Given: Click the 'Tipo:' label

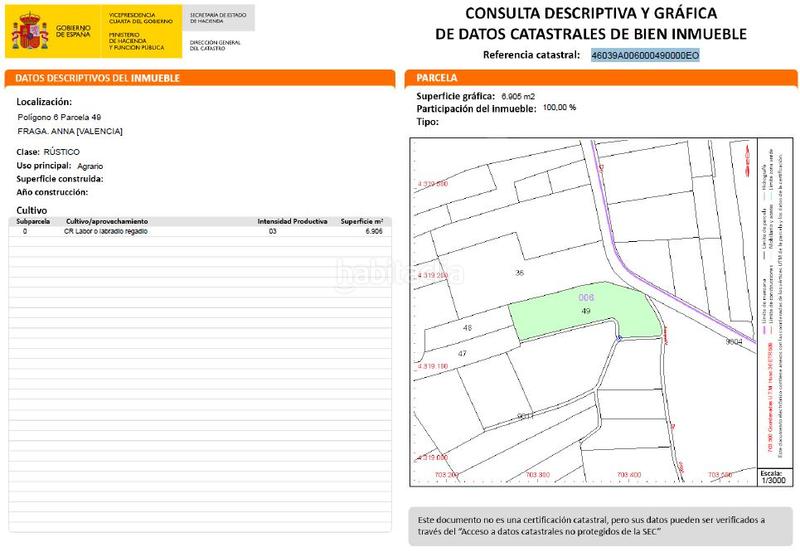Looking at the screenshot, I should [x=428, y=122].
